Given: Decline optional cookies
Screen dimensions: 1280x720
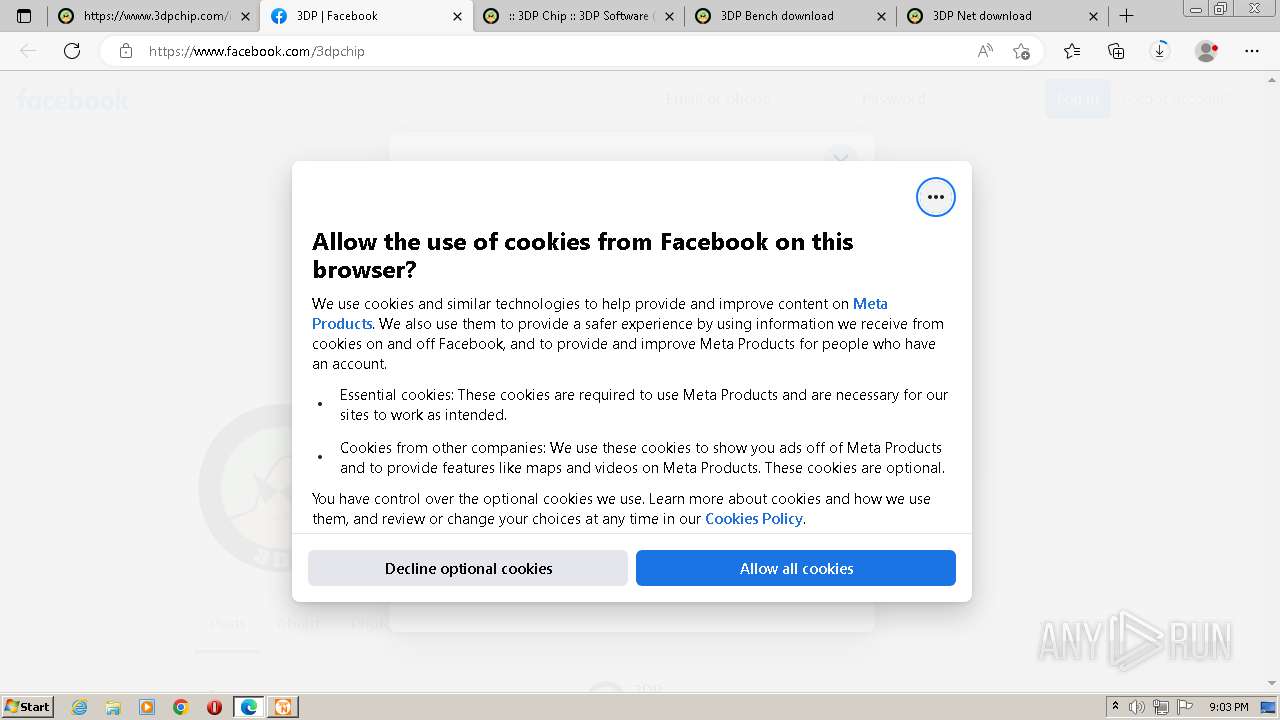Looking at the screenshot, I should 468,568.
